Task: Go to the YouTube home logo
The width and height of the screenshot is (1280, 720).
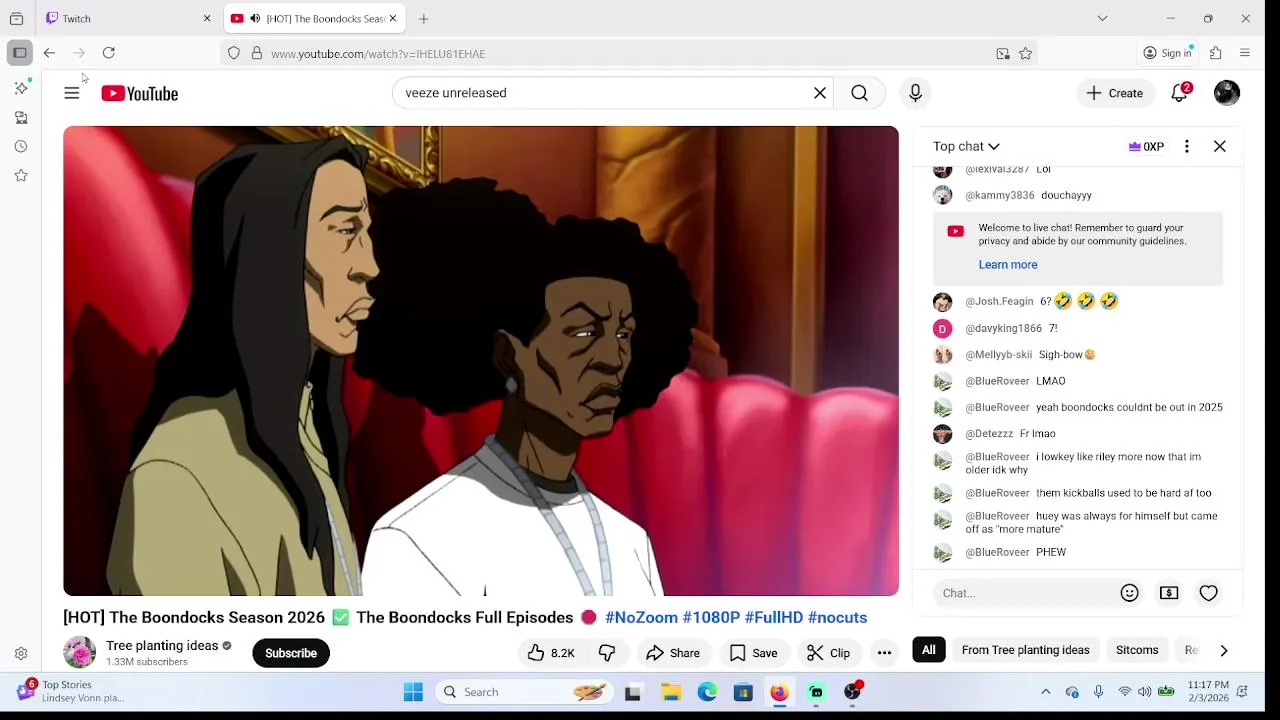Action: tap(140, 93)
